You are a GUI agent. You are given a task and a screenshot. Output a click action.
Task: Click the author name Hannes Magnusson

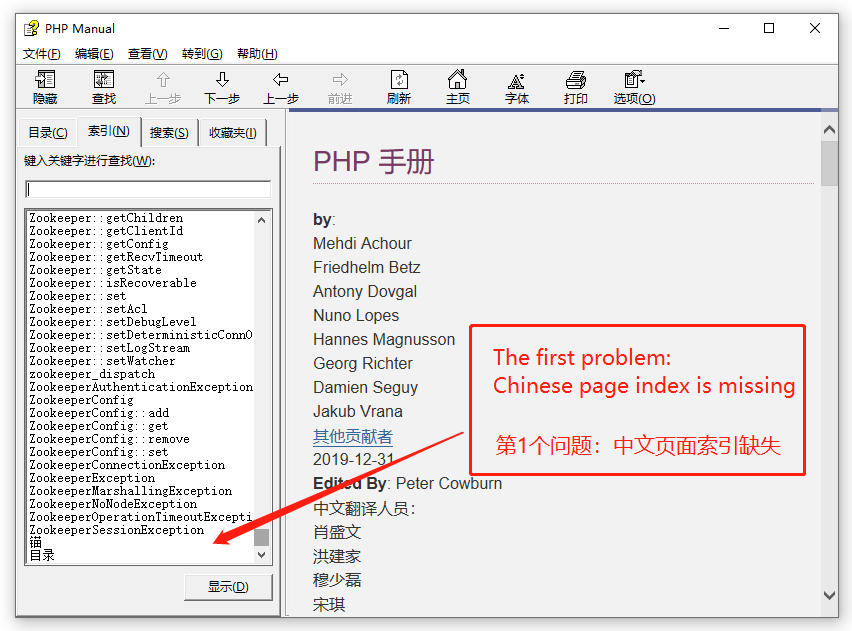[384, 340]
